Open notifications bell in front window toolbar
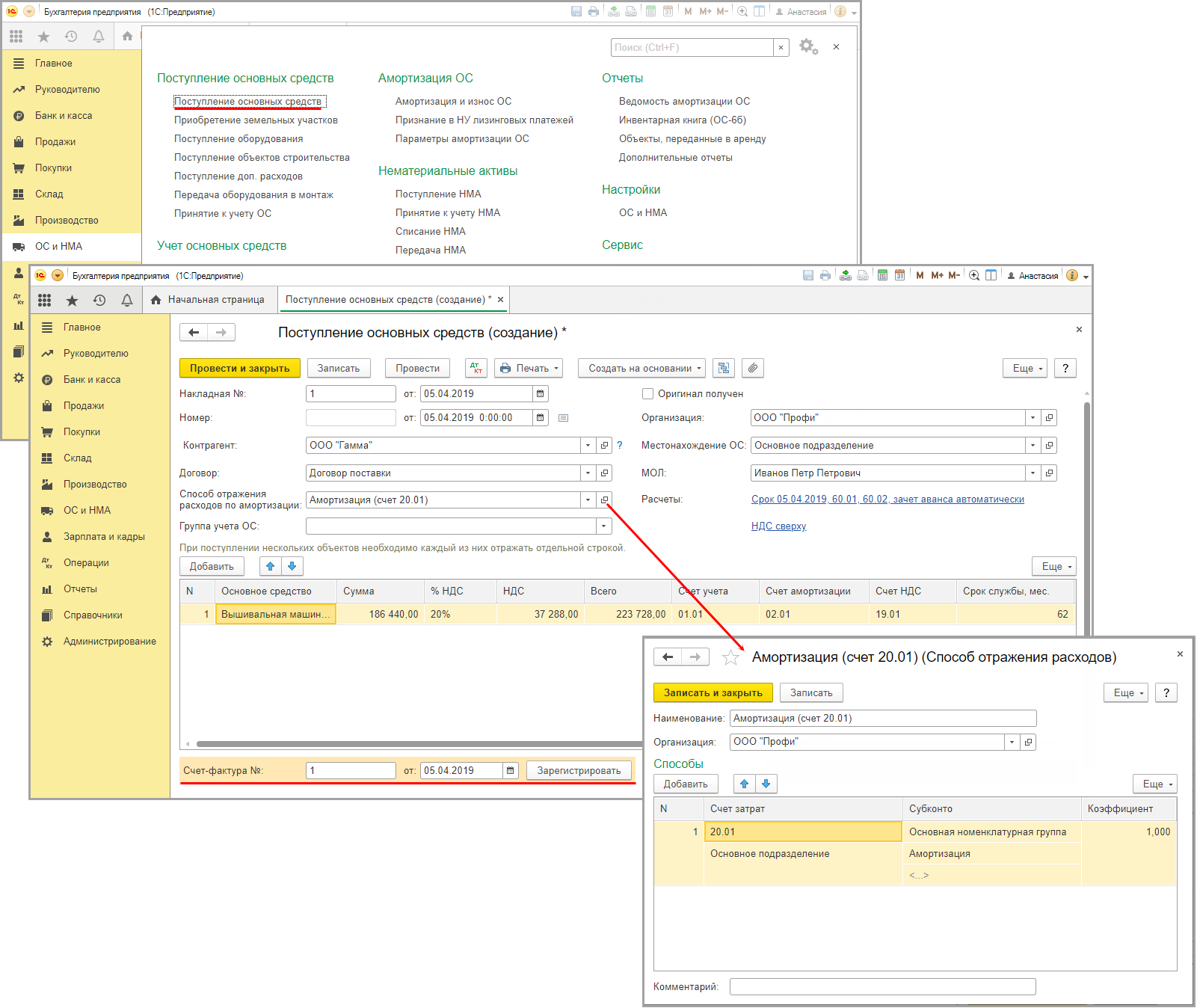Image resolution: width=1197 pixels, height=1008 pixels. (127, 300)
